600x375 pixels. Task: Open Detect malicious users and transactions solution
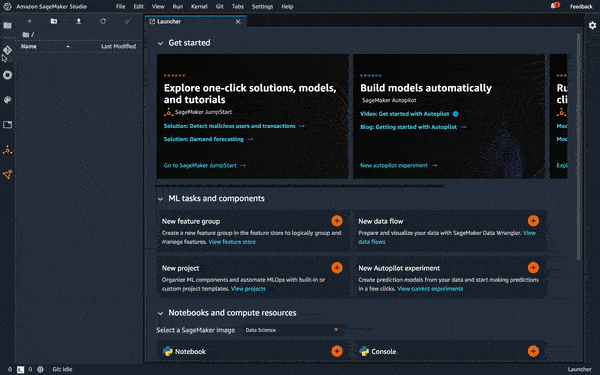[x=234, y=126]
